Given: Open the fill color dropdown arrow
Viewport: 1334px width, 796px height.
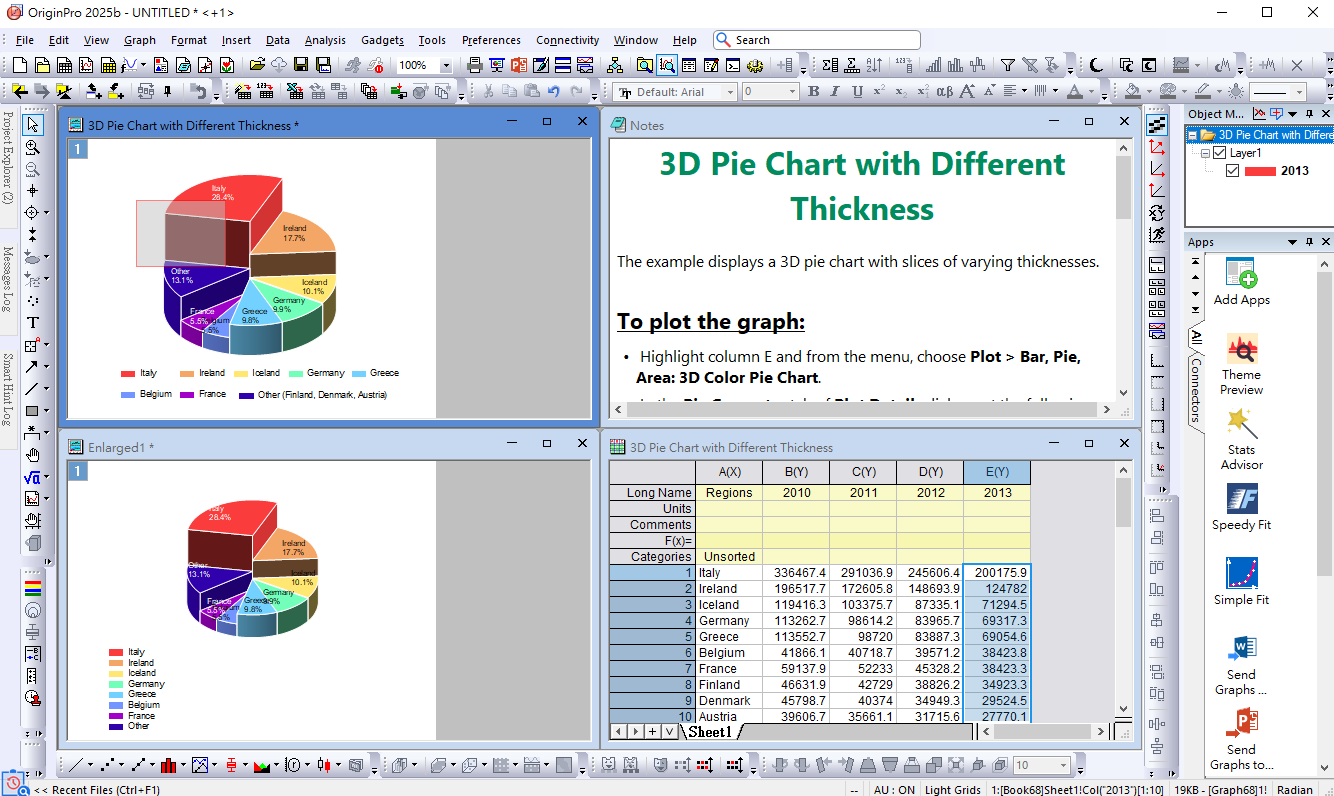Looking at the screenshot, I should (1147, 92).
